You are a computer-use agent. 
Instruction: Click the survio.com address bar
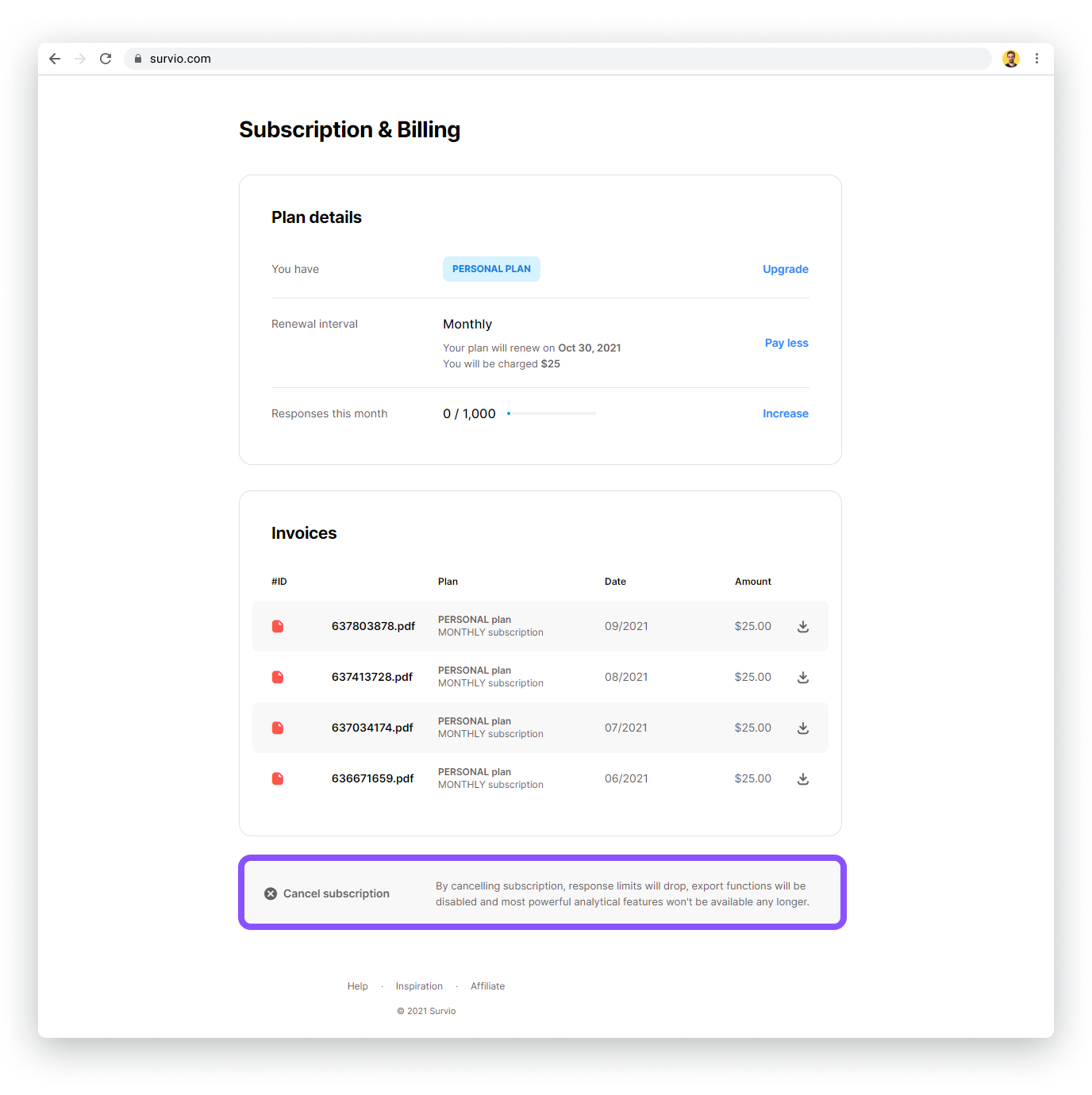pyautogui.click(x=558, y=59)
